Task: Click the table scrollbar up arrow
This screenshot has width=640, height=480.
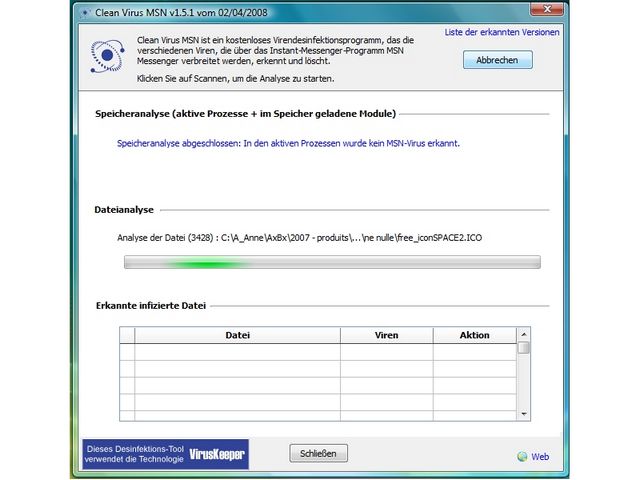Action: (x=524, y=334)
